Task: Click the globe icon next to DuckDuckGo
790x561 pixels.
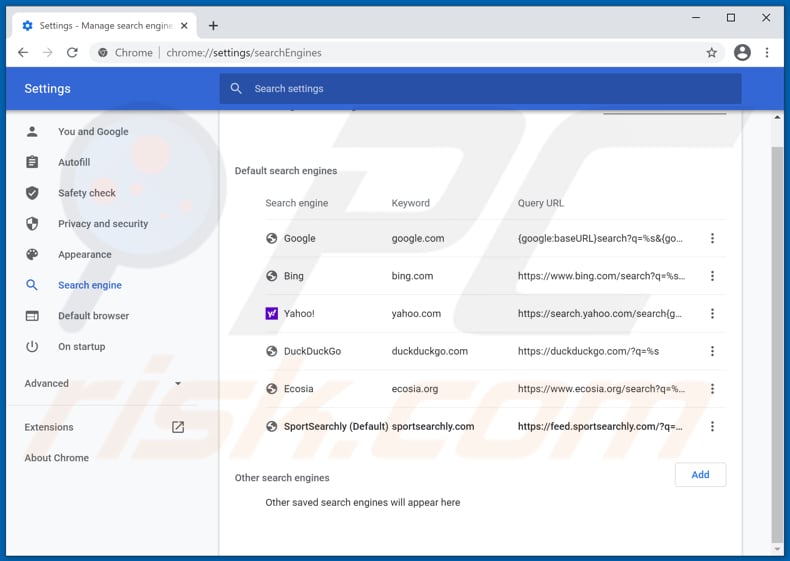Action: 272,351
